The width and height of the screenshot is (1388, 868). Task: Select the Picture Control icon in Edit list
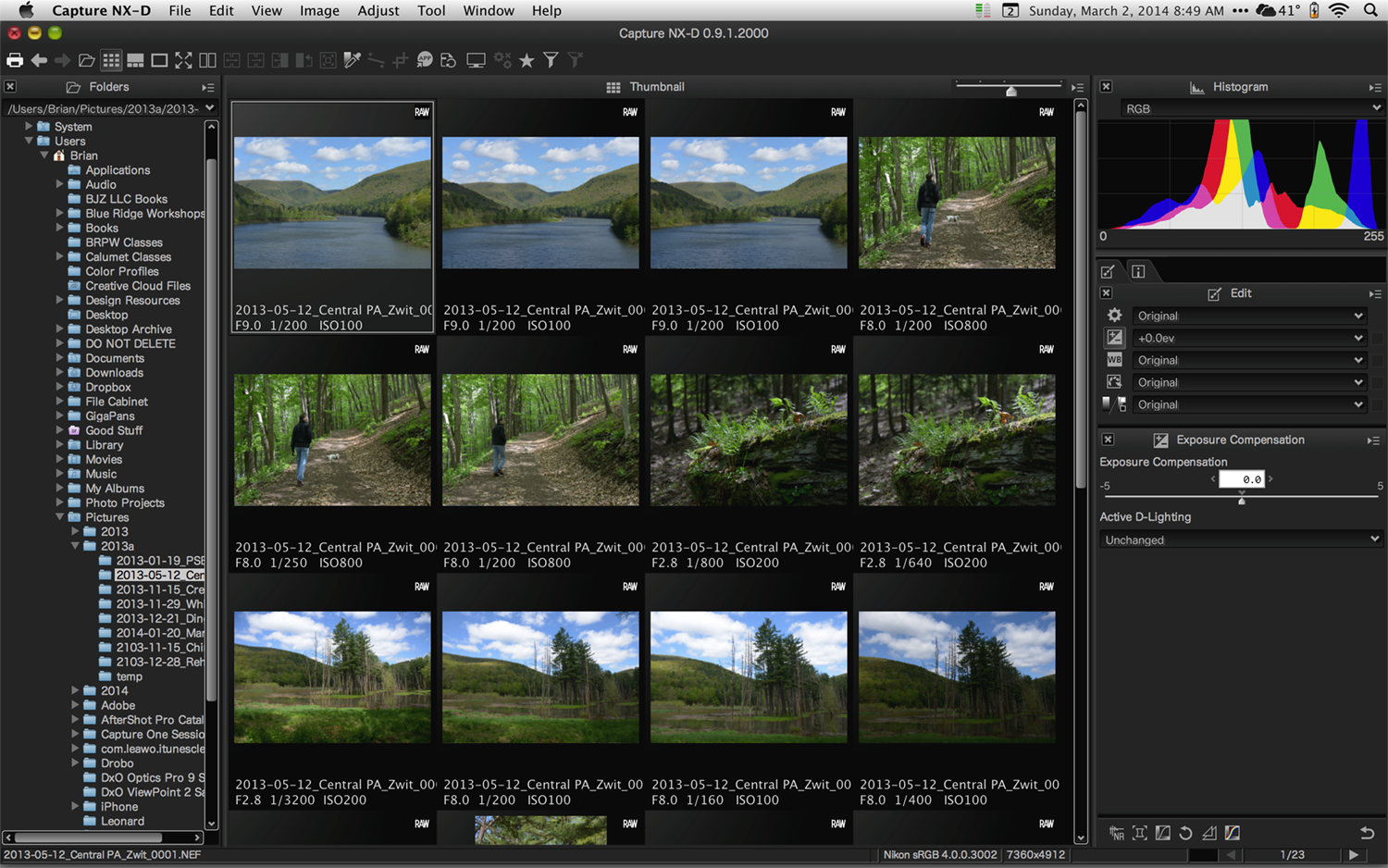[1115, 382]
